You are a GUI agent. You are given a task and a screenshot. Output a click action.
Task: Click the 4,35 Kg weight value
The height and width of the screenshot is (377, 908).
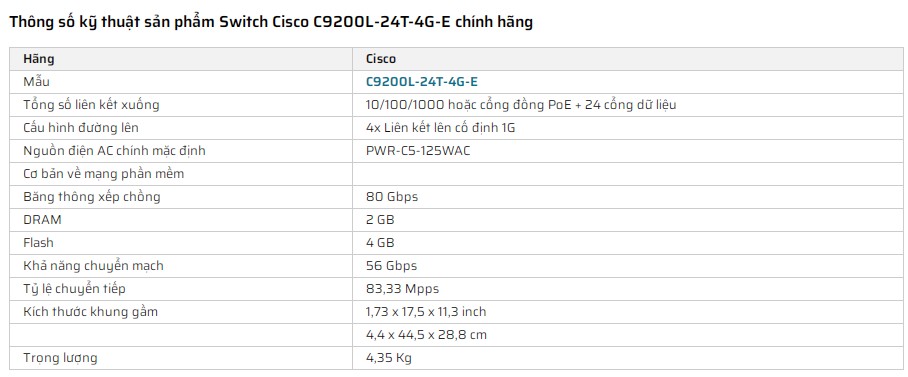click(389, 358)
